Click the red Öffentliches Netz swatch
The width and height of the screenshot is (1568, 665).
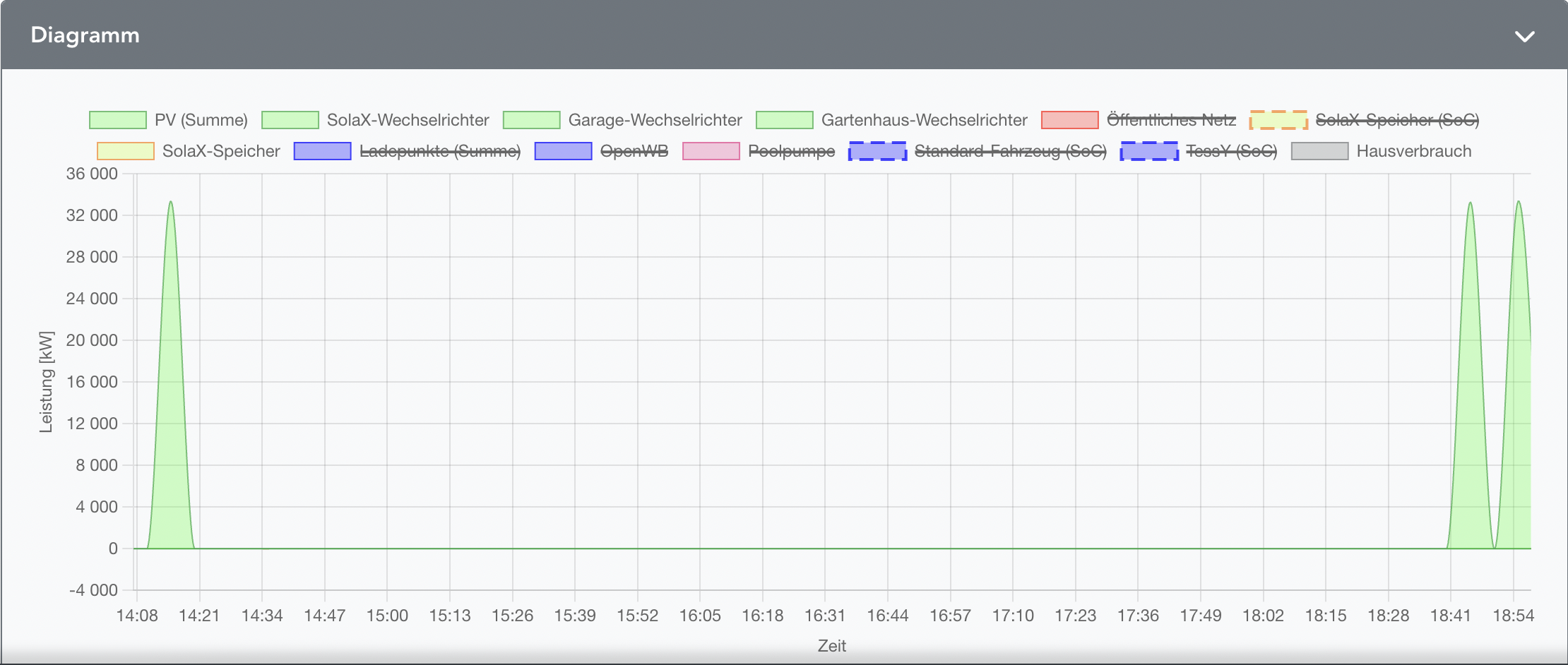tap(1069, 120)
